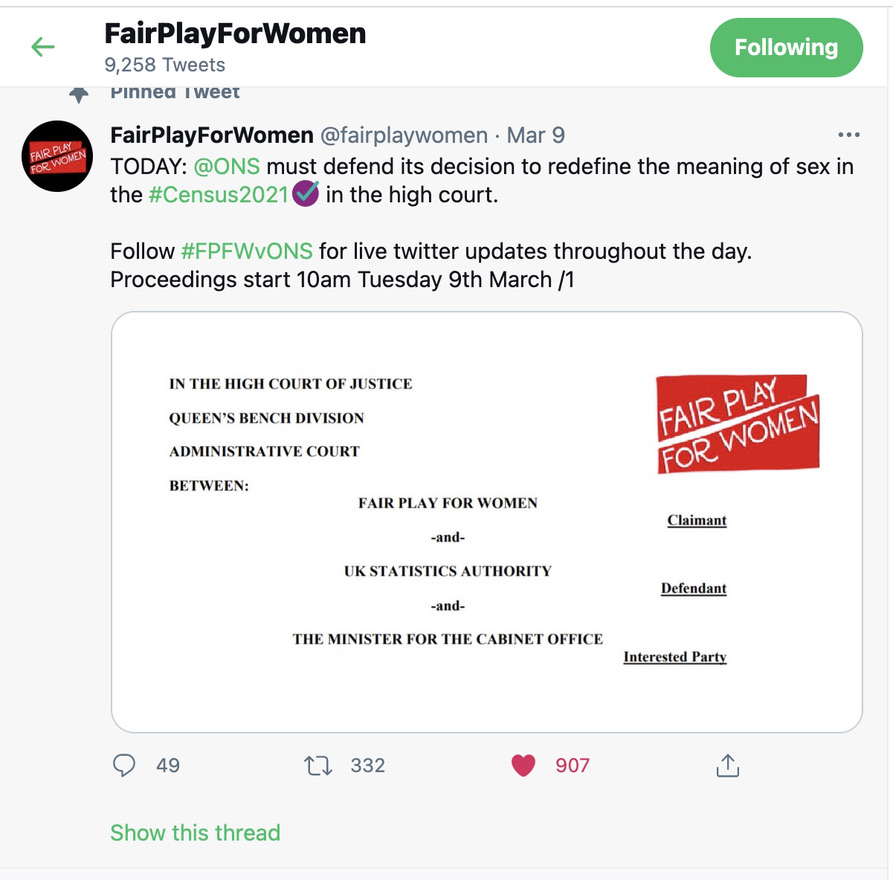Click the share upload icon

(727, 765)
